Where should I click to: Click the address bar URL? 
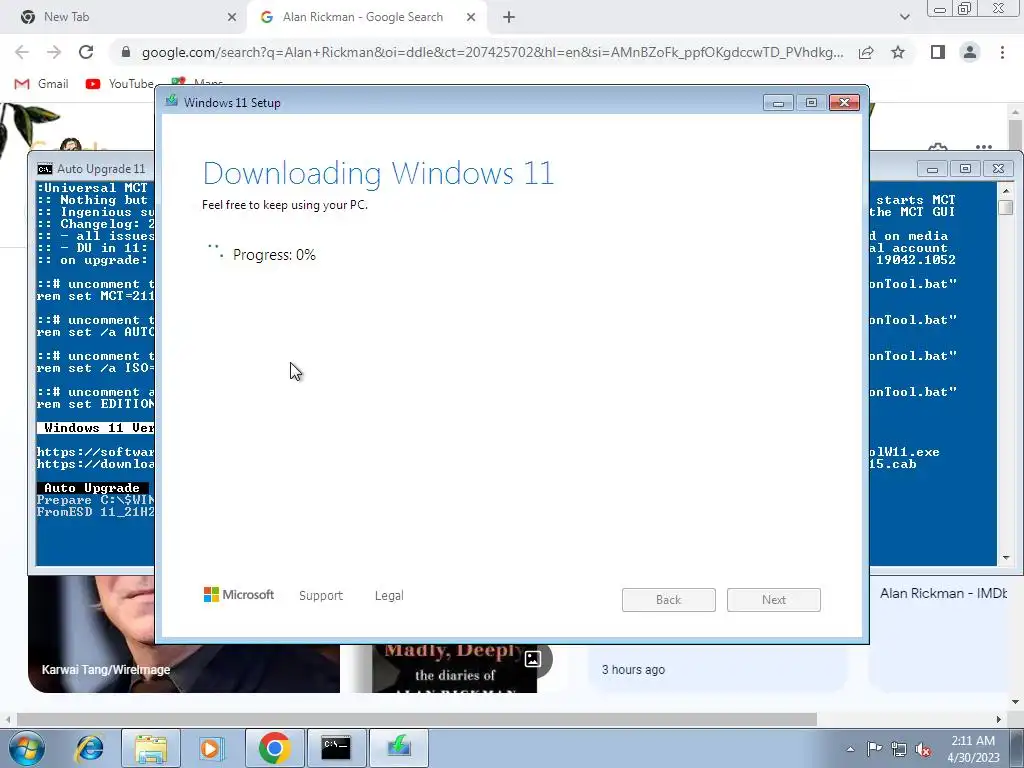click(492, 52)
